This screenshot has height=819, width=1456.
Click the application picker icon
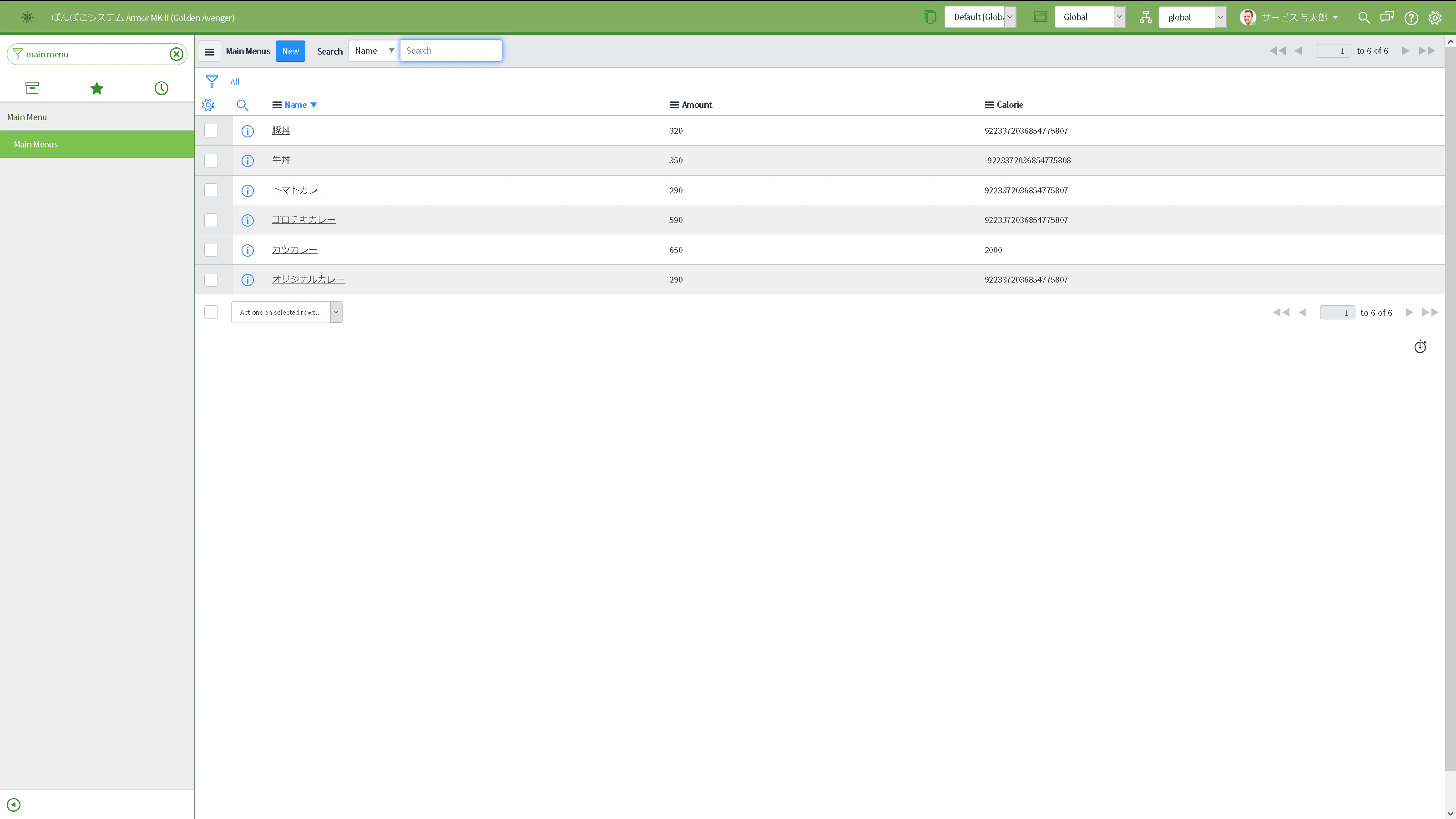click(x=1041, y=17)
